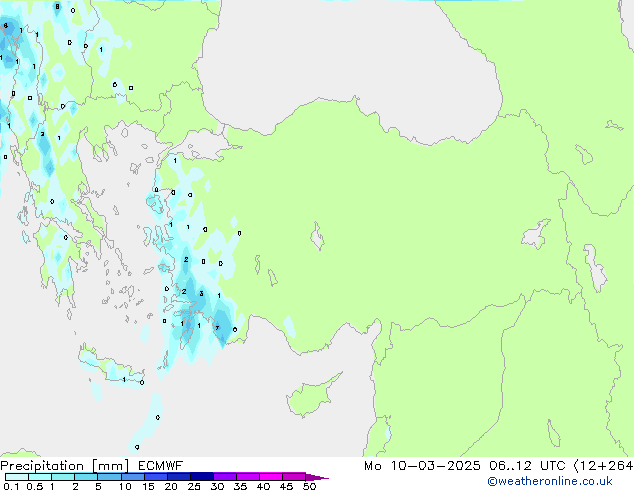Choose the 10–15 mm legend swatch
Screen dimensions: 634x490
132,477
